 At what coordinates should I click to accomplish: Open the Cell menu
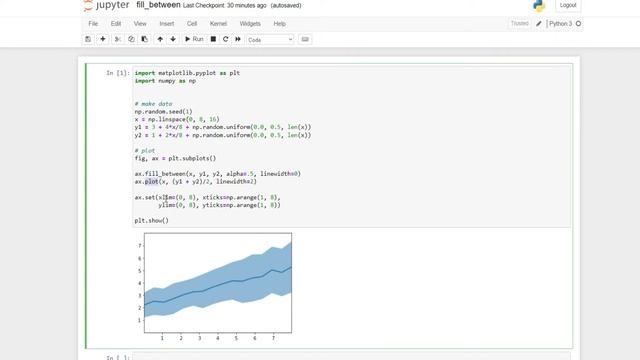(x=192, y=24)
